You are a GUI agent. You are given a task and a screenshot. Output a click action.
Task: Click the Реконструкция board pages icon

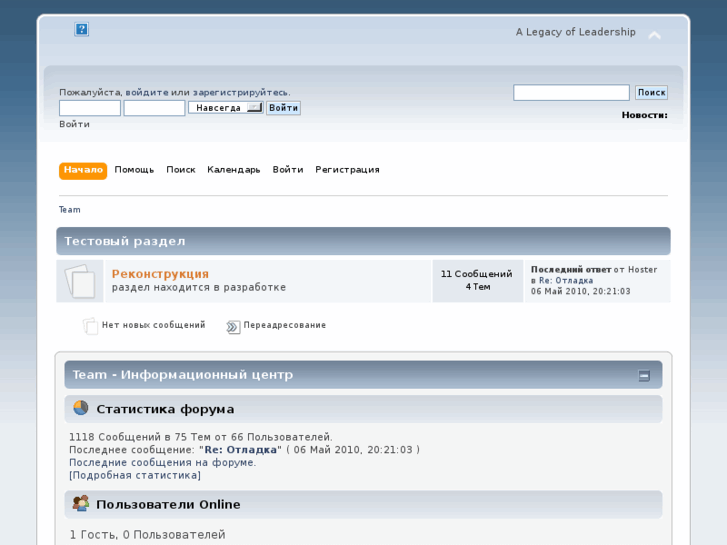(80, 281)
